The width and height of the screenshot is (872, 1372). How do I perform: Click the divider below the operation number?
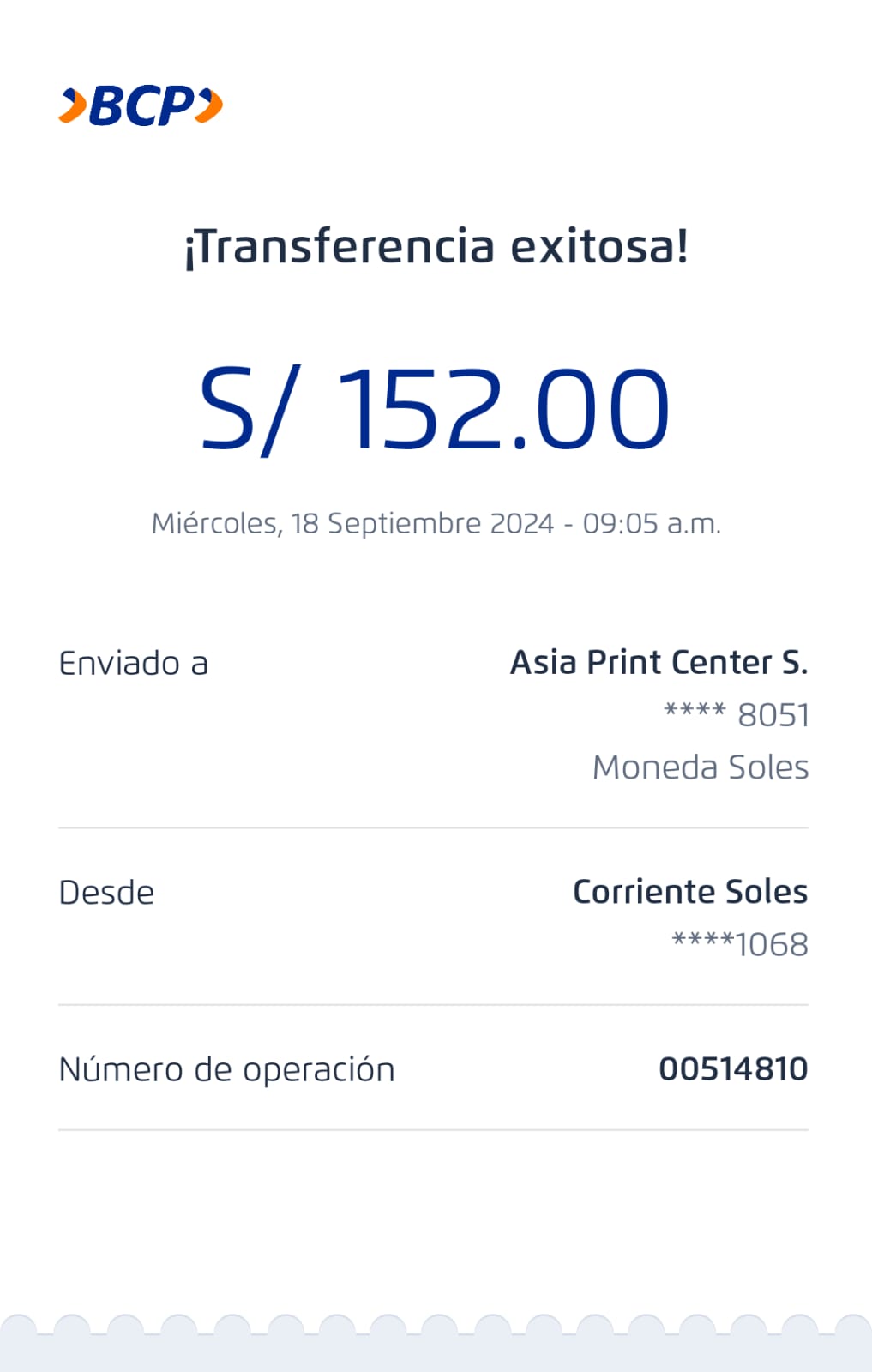click(x=433, y=1130)
